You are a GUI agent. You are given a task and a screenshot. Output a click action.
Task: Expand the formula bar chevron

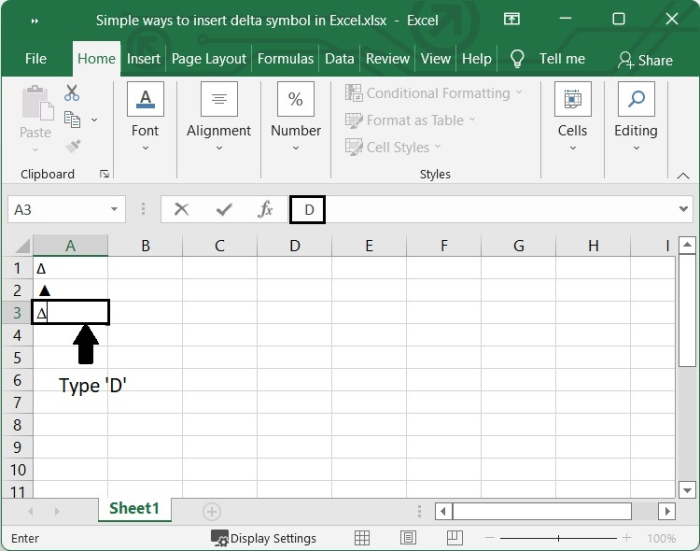point(683,209)
